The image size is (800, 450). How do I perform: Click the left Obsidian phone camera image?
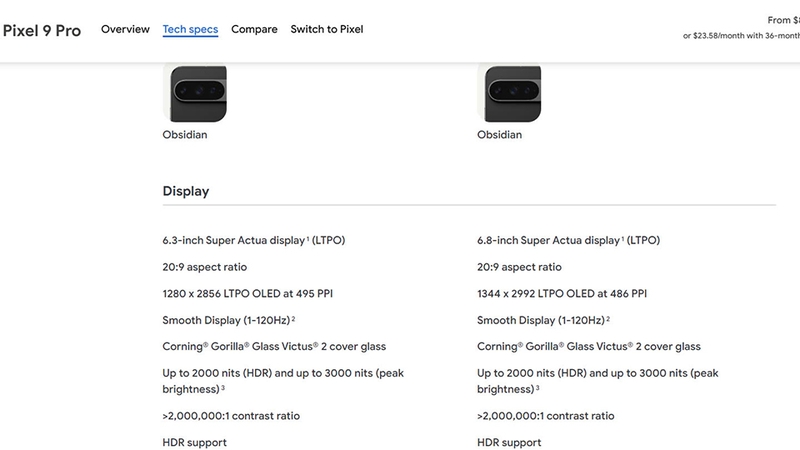tap(195, 92)
